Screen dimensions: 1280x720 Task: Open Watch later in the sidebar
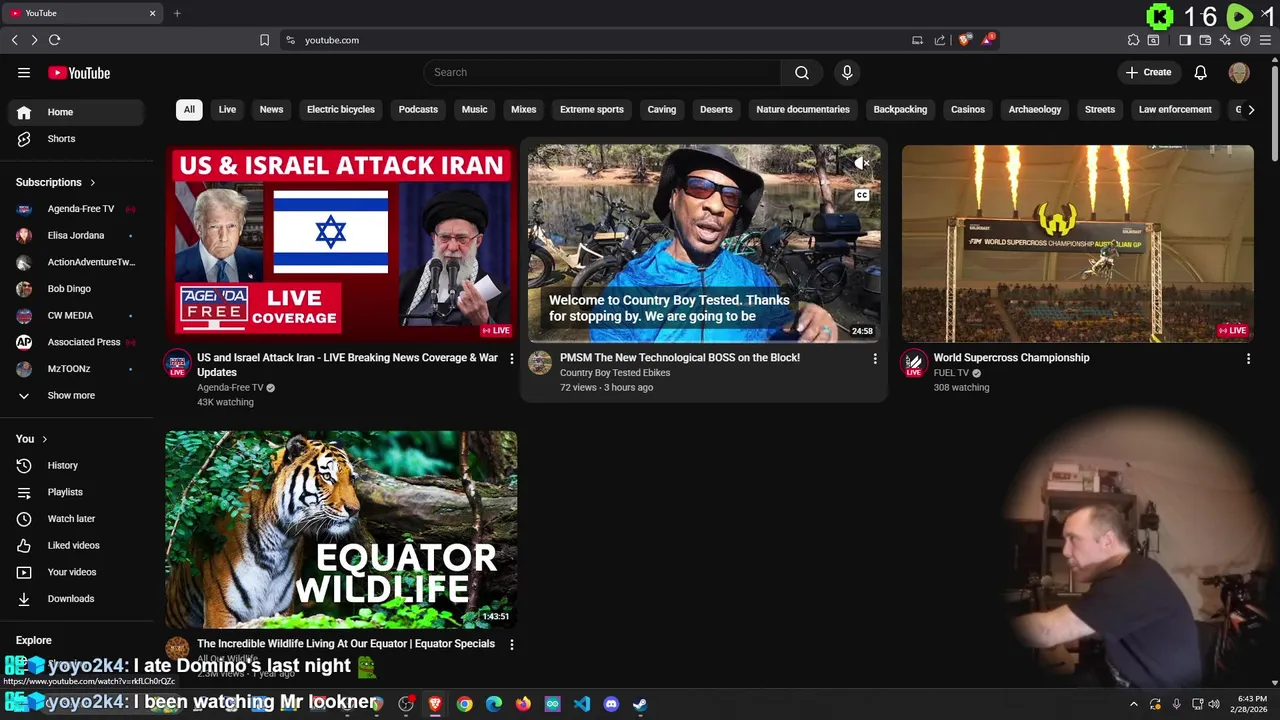tap(76, 519)
